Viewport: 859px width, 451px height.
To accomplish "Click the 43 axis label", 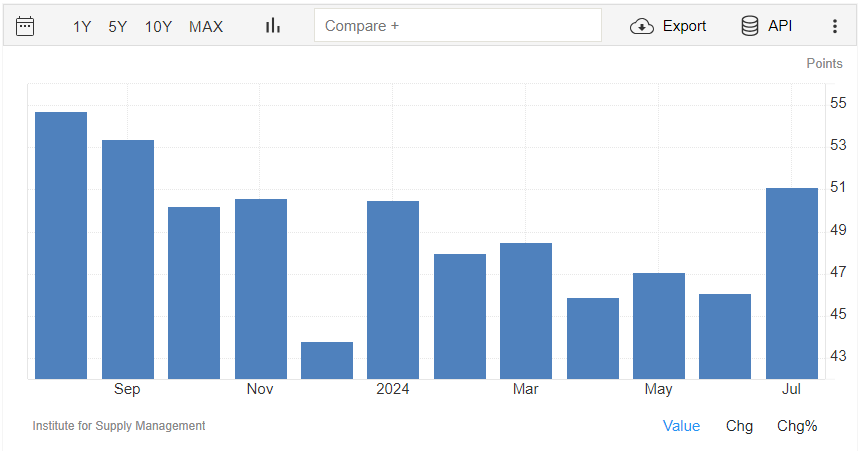I will [838, 356].
